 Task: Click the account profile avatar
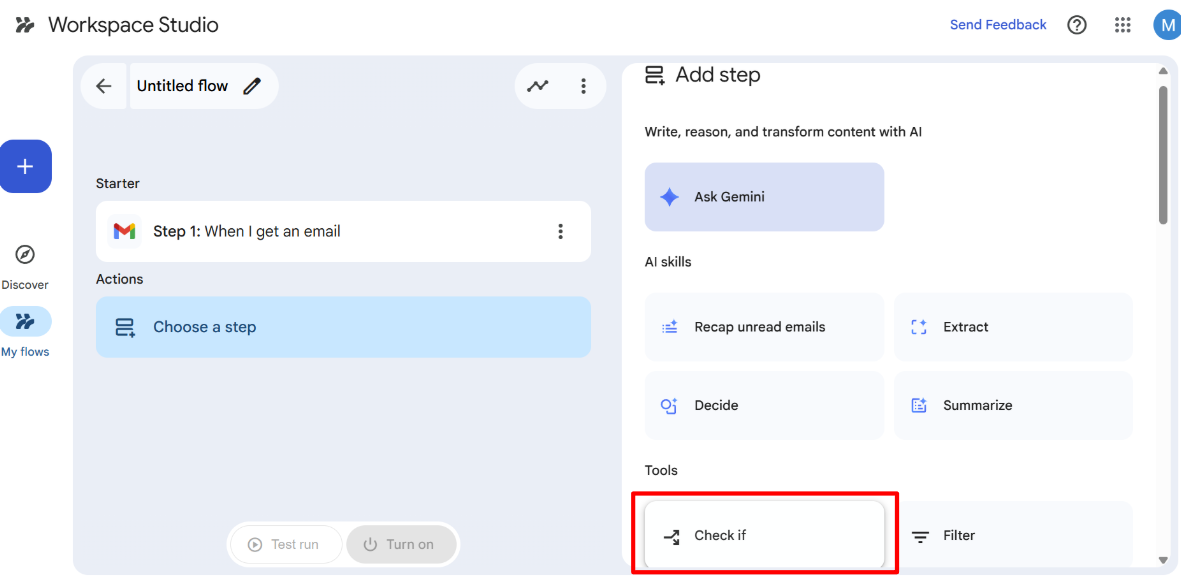point(1166,25)
